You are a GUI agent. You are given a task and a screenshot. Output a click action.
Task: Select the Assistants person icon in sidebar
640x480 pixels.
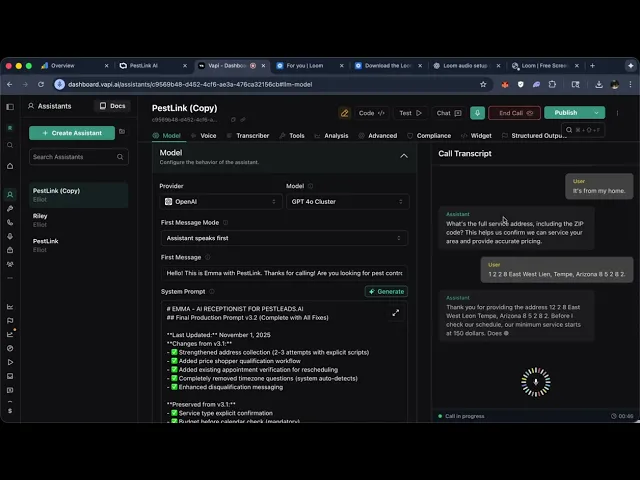coord(10,195)
